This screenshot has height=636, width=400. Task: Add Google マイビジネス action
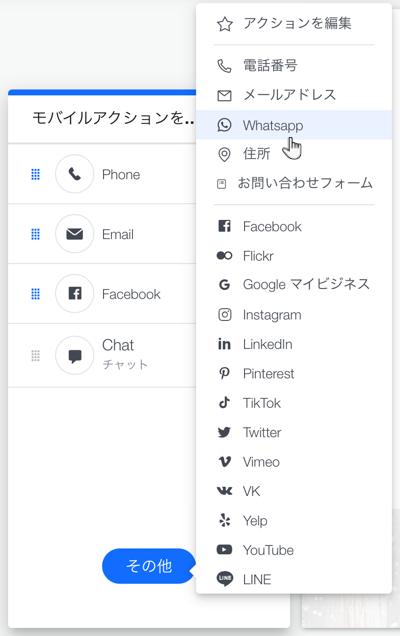294,284
